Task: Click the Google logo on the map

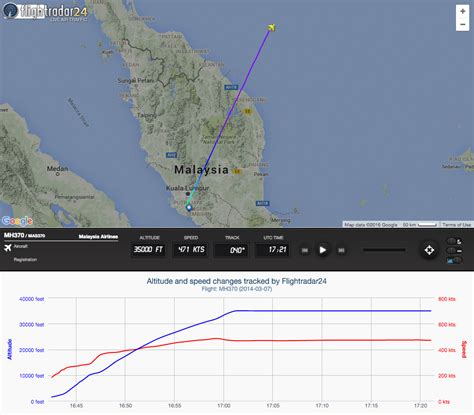Action: (x=17, y=221)
